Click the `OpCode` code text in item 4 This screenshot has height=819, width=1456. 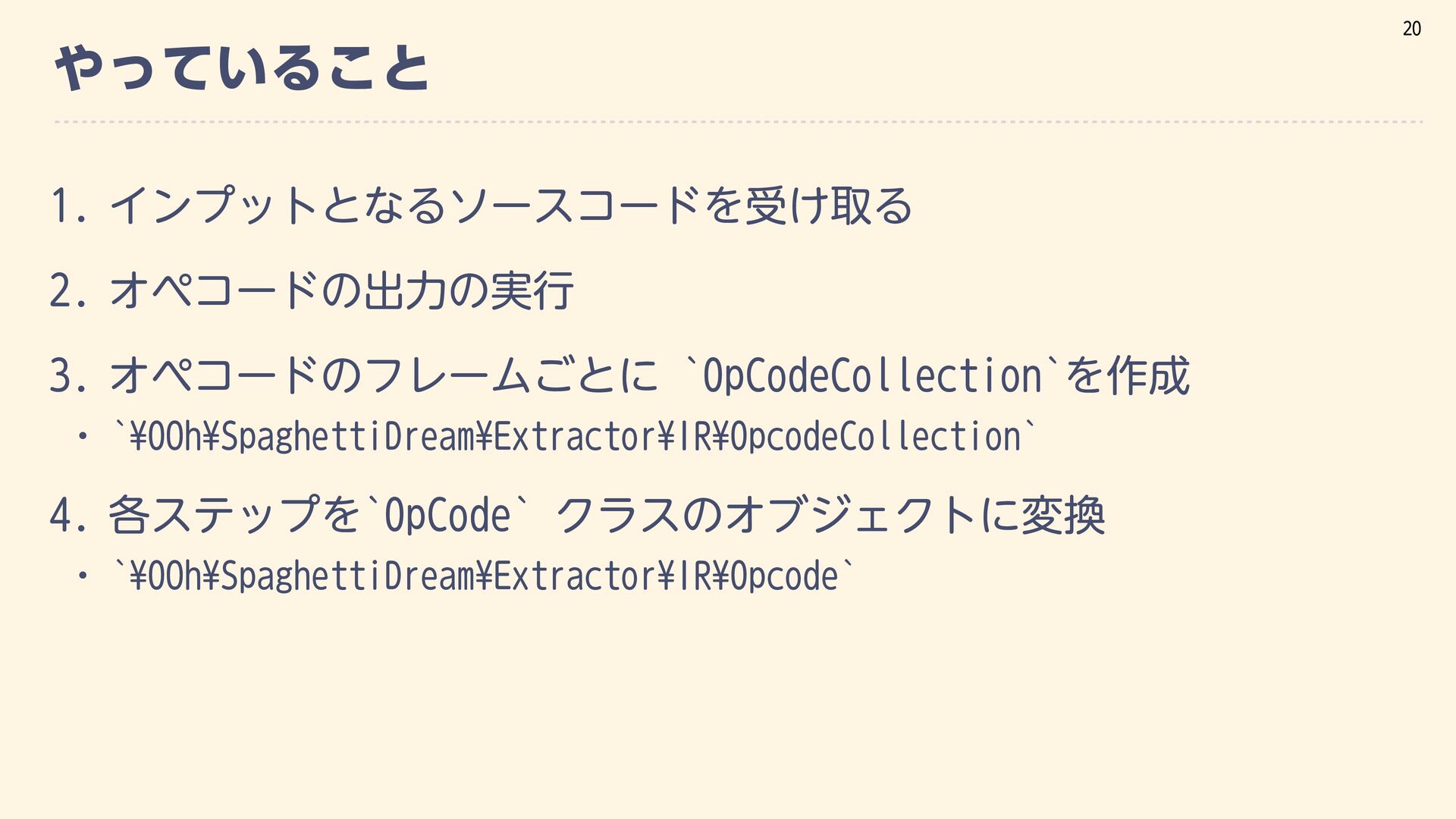447,516
